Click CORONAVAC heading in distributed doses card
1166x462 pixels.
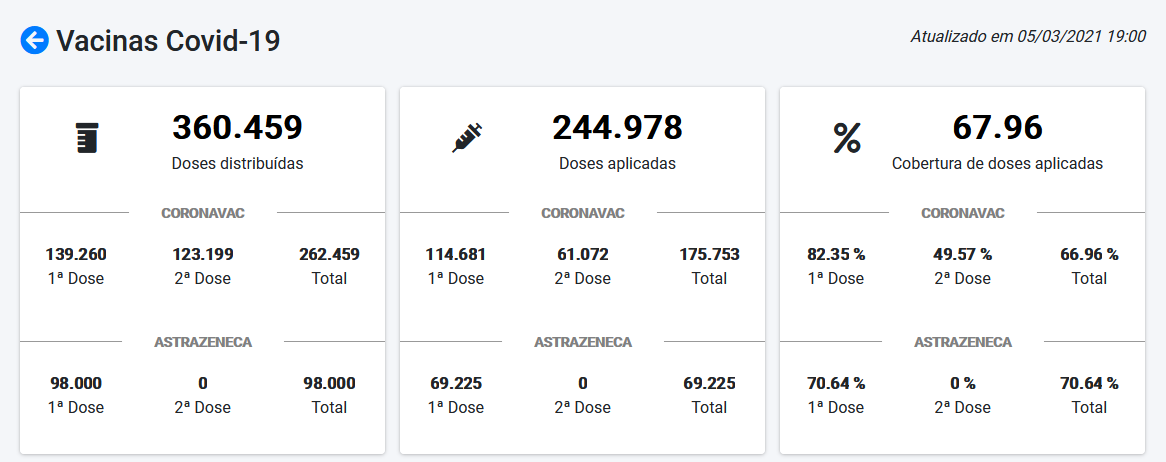coord(203,213)
